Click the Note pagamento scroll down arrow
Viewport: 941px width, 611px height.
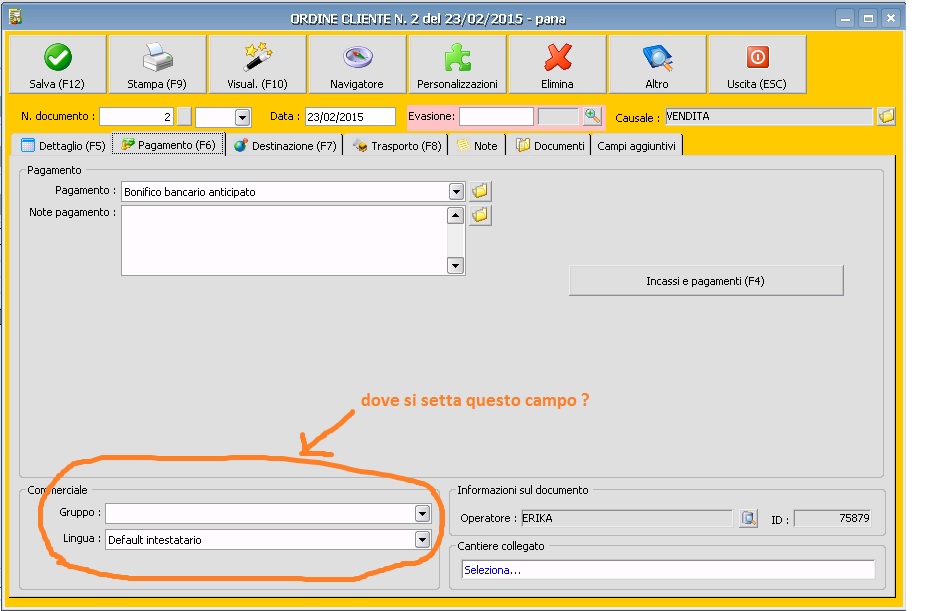[456, 265]
